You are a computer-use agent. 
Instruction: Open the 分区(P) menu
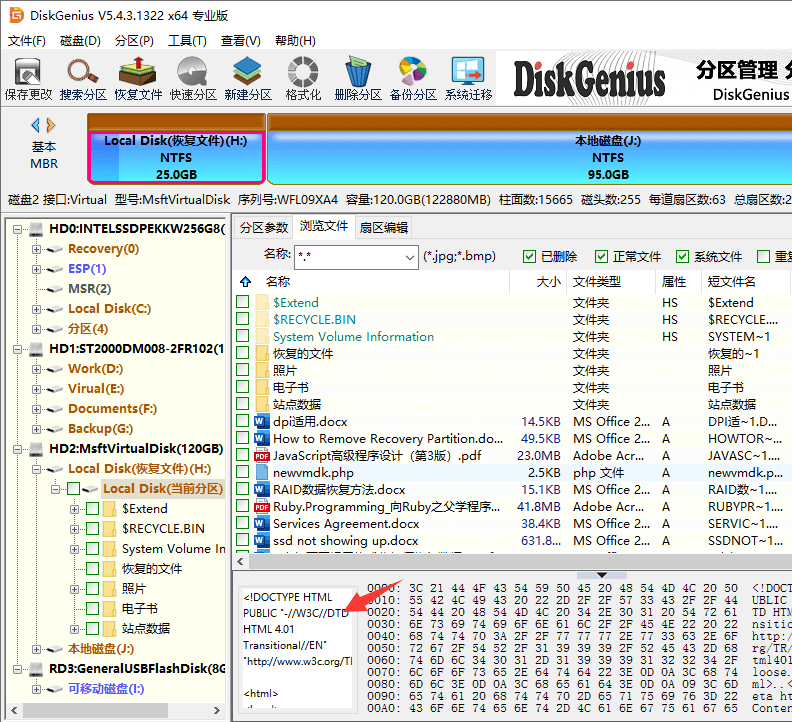[134, 40]
